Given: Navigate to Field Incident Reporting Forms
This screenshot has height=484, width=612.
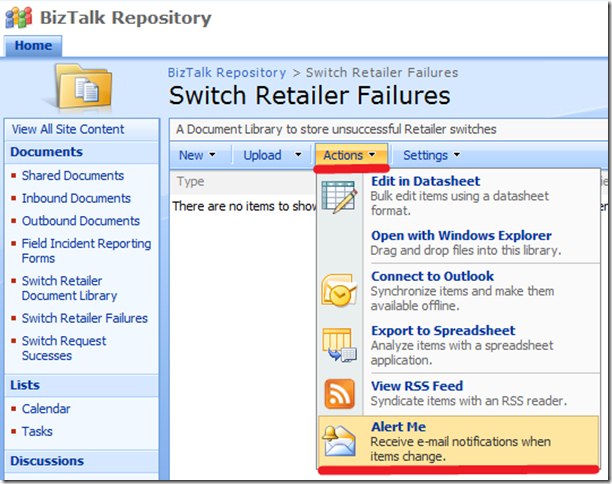Looking at the screenshot, I should click(86, 250).
